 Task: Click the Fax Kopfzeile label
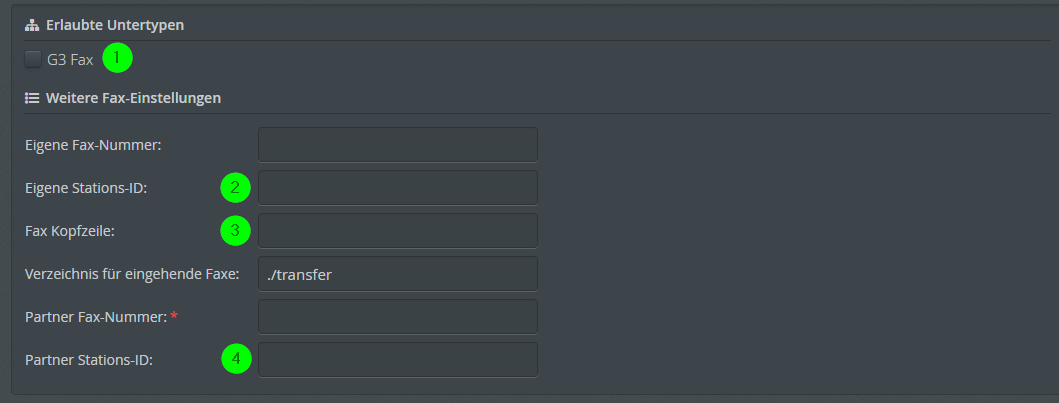pyautogui.click(x=70, y=231)
